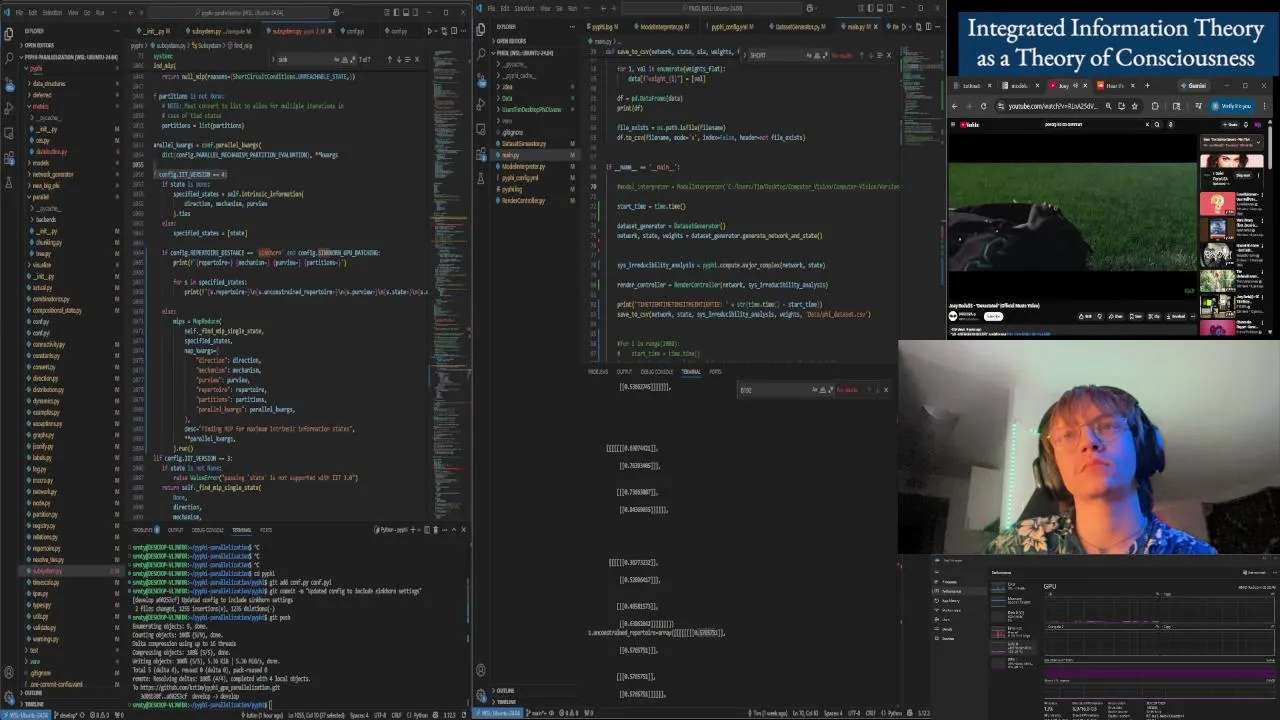Switch to DEBUG CONSOLE tab in right panel
The height and width of the screenshot is (720, 1280).
(x=657, y=372)
